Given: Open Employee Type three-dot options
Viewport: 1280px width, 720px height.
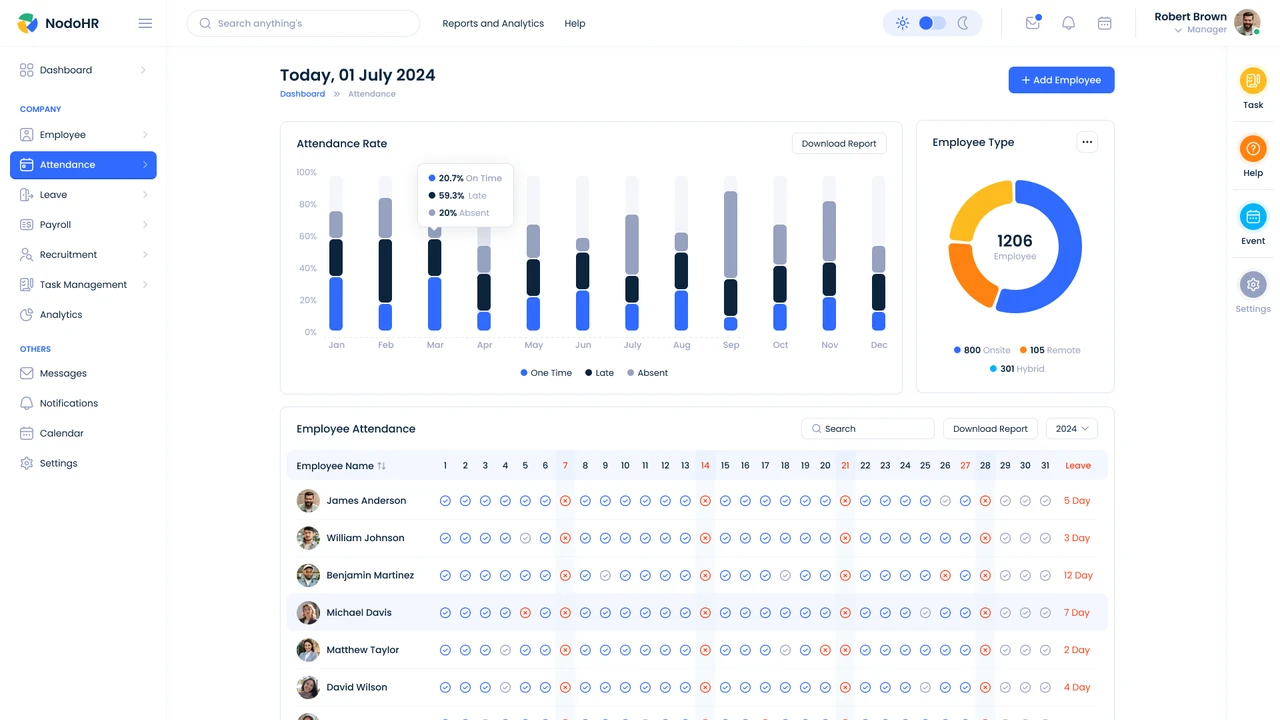Looking at the screenshot, I should 1087,142.
